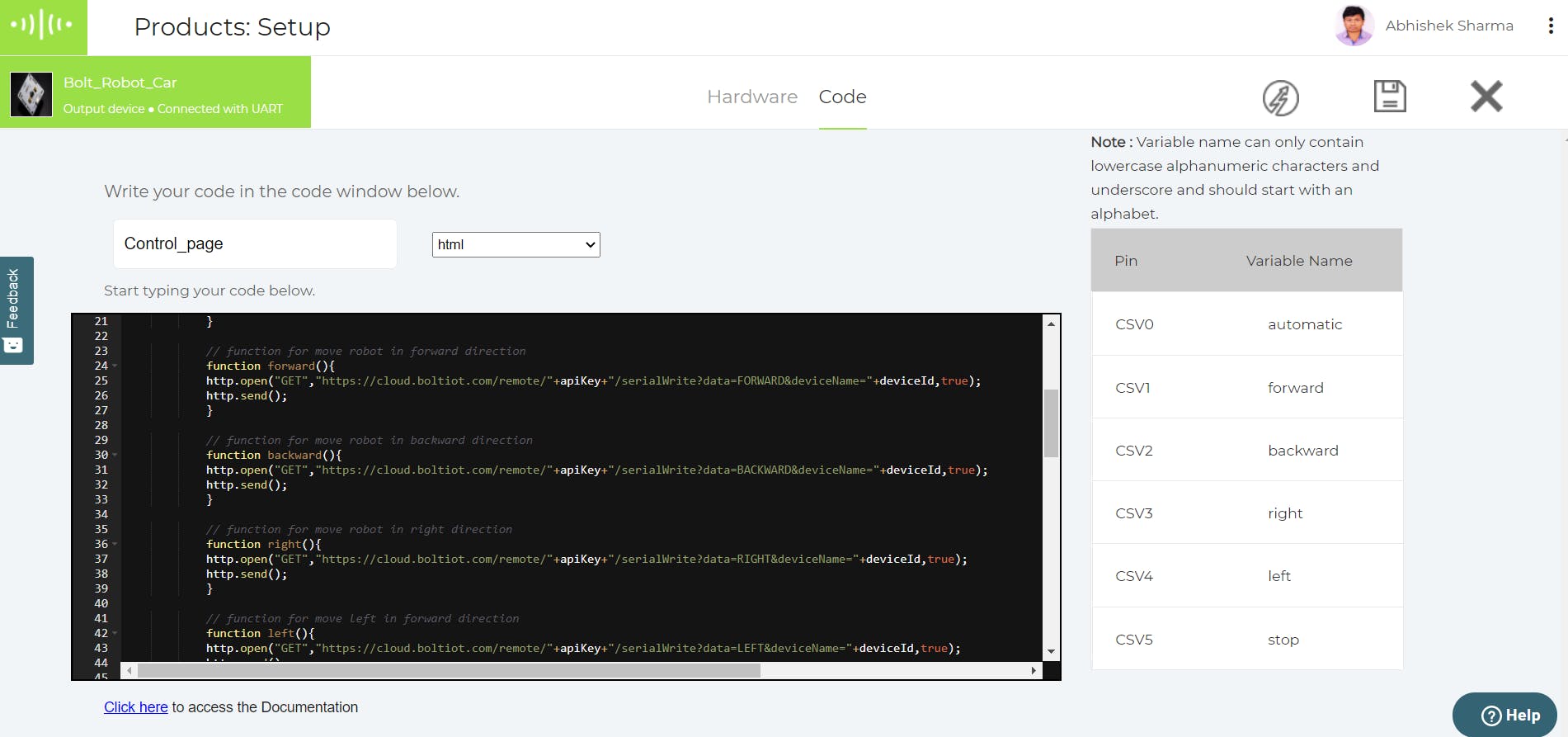
Task: Click the 'stop' variable name cell
Action: tap(1283, 640)
